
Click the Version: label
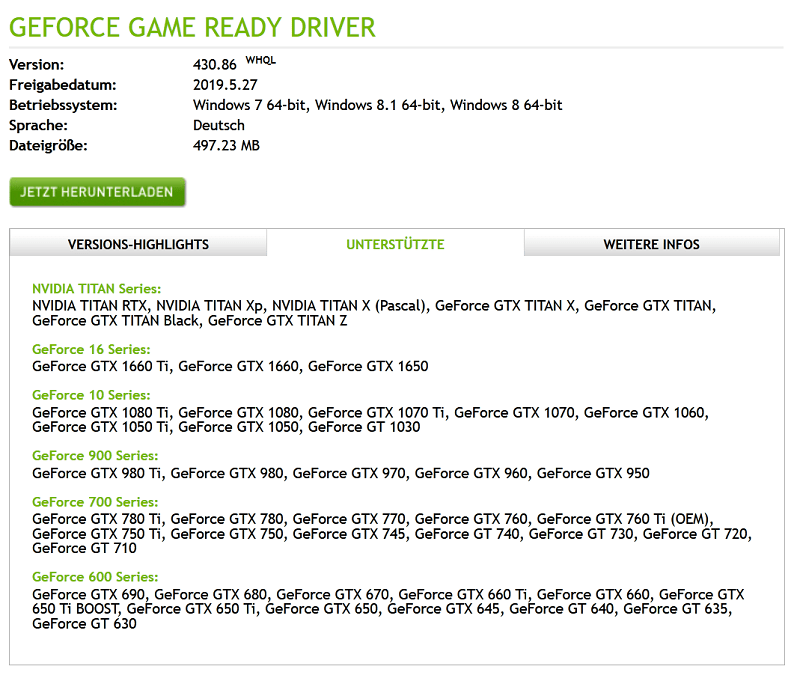point(37,65)
